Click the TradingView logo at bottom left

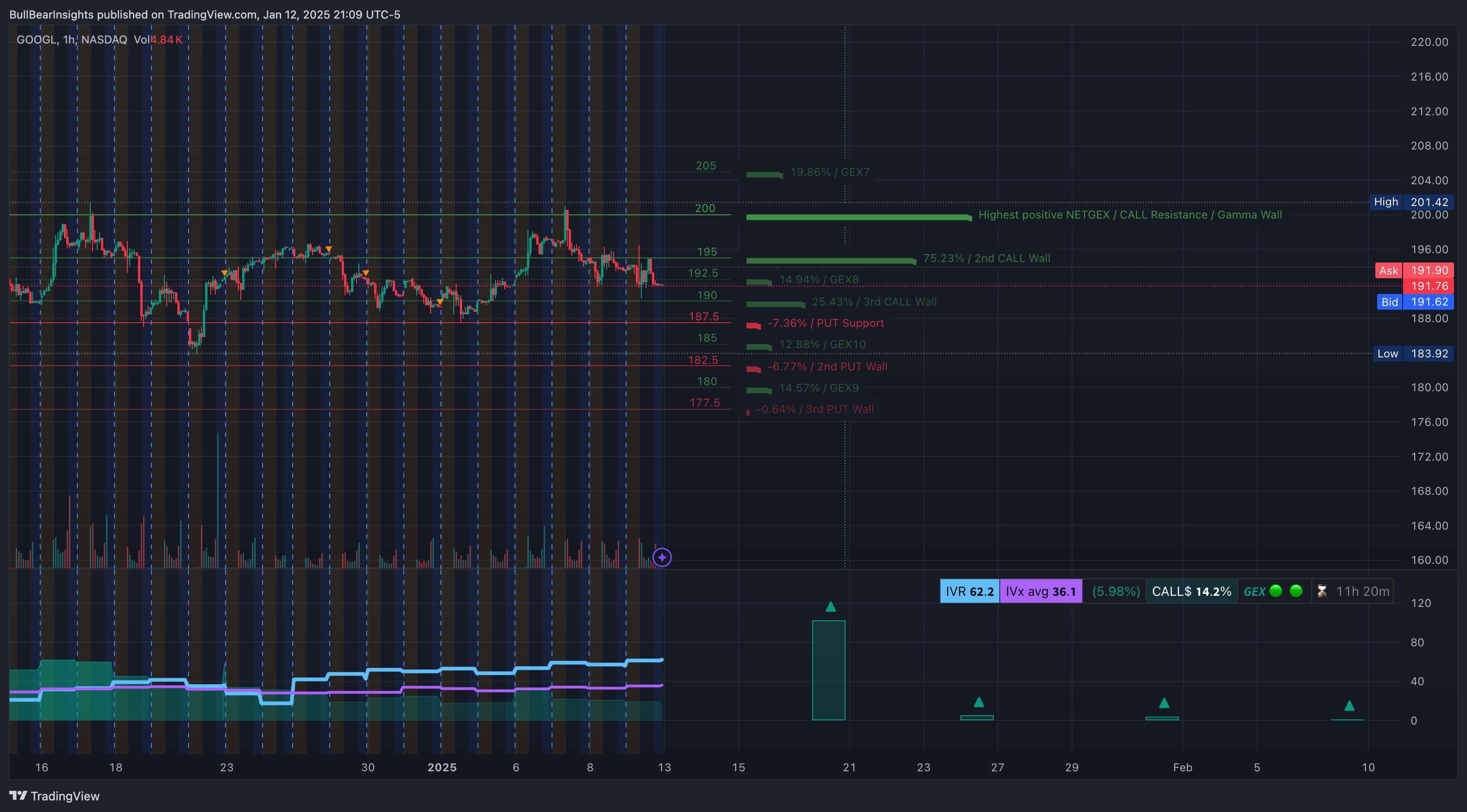(55, 795)
